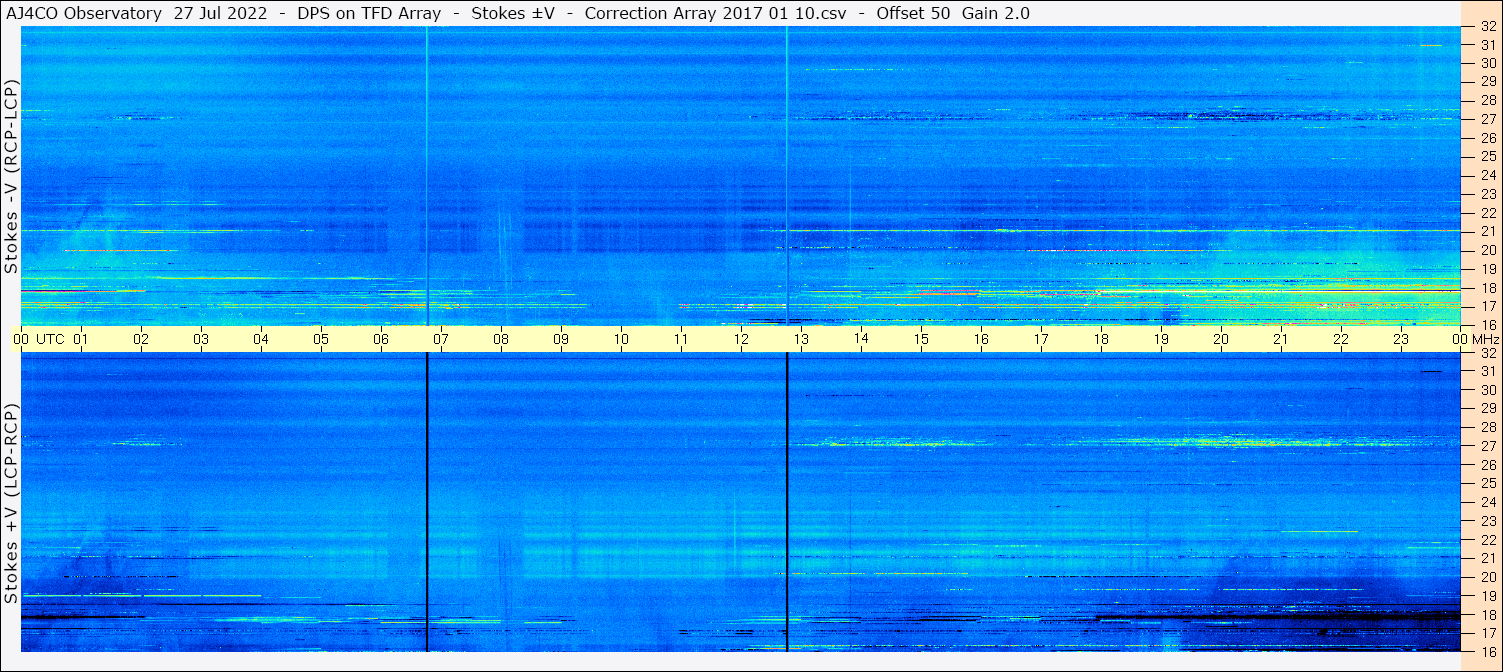
Task: Select the 22 hour label on time axis
Action: pyautogui.click(x=1341, y=339)
